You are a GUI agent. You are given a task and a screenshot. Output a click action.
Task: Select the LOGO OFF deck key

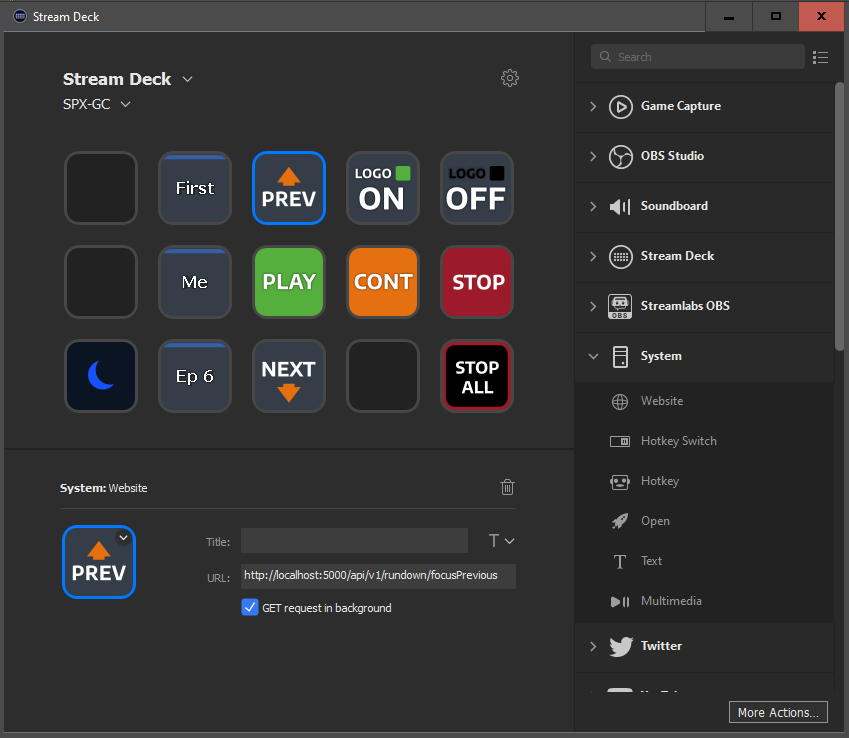[476, 188]
